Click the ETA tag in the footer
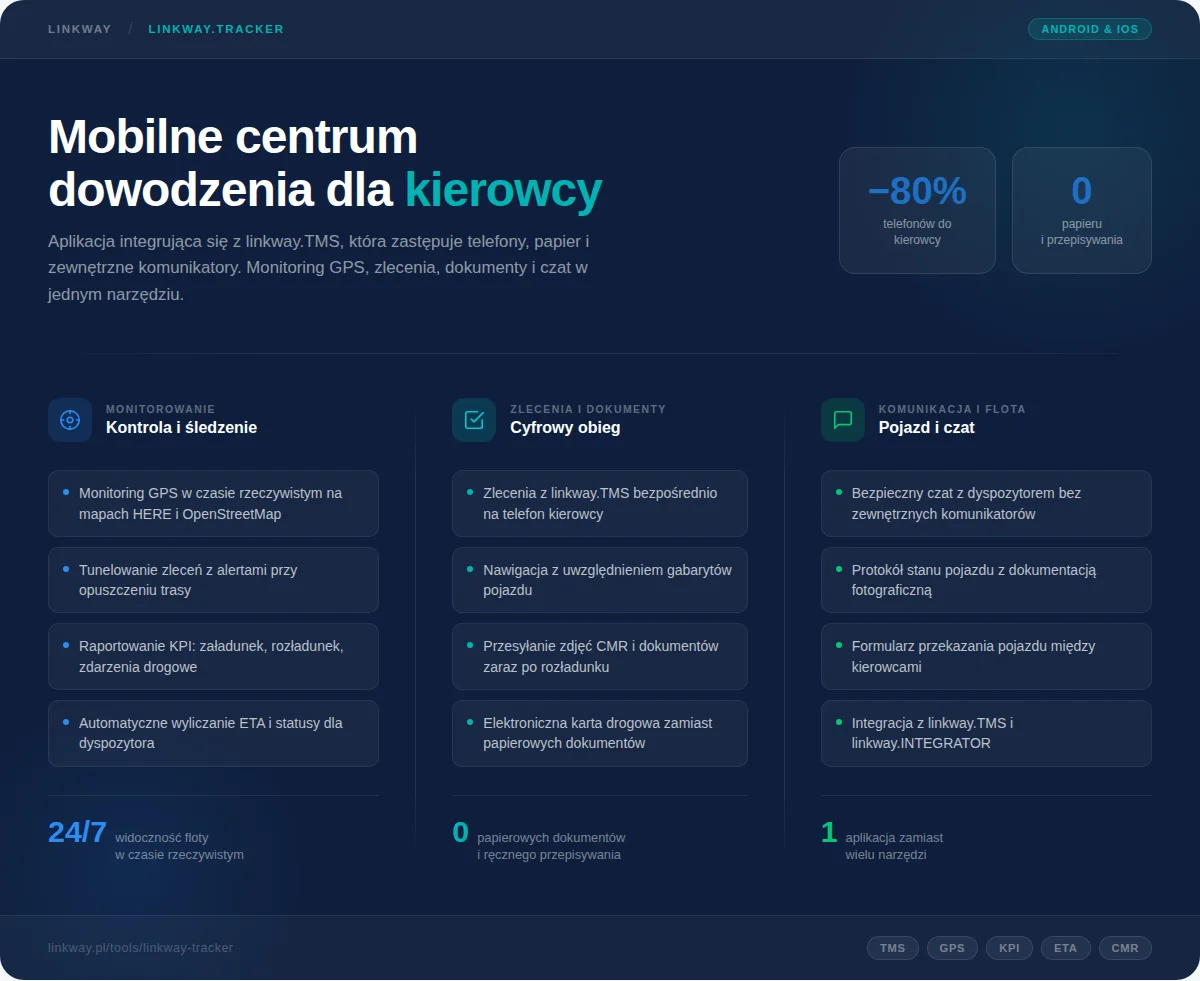Screen dimensions: 1200x981 (x=1066, y=948)
